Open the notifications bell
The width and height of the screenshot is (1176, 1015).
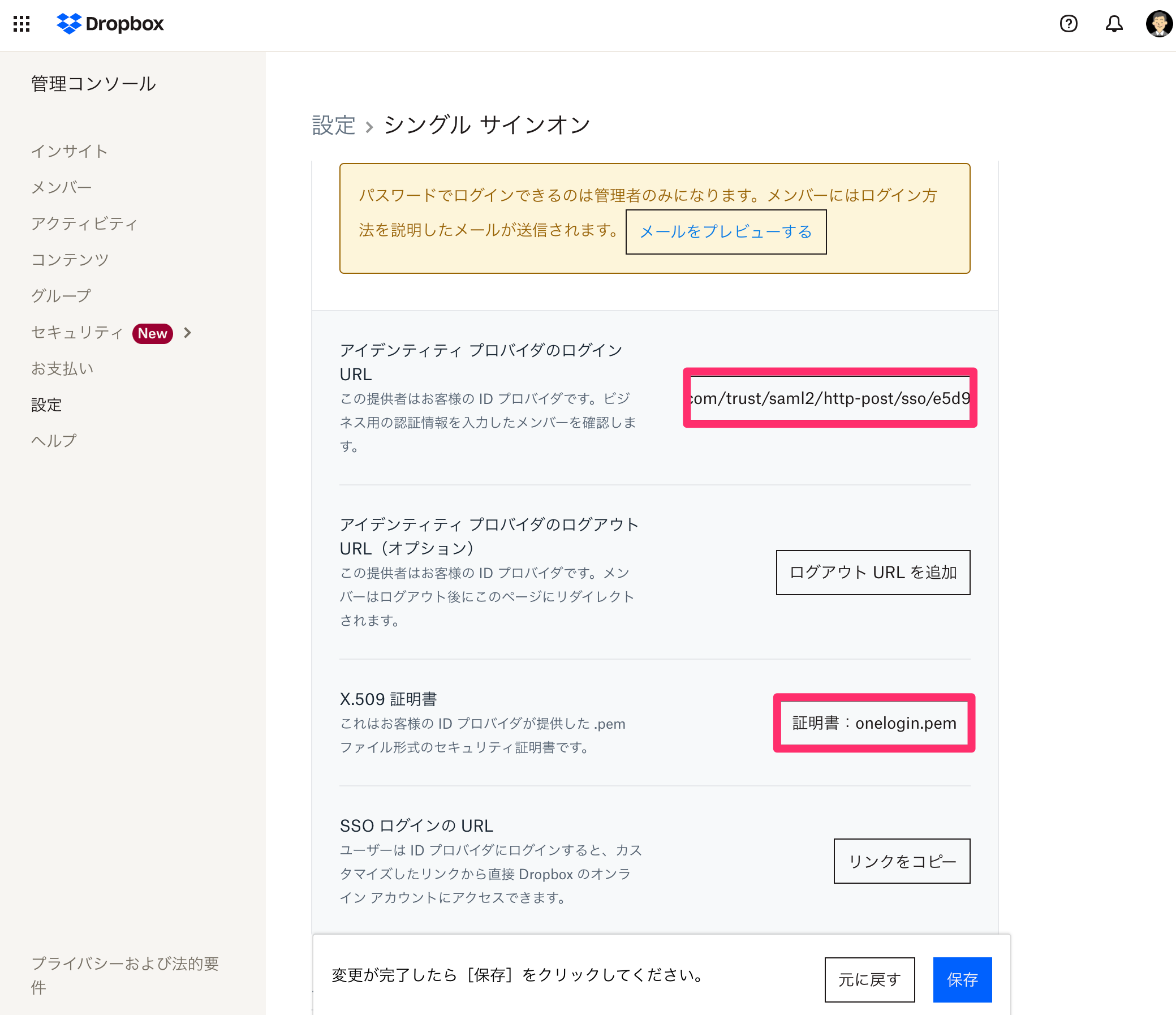tap(1114, 24)
